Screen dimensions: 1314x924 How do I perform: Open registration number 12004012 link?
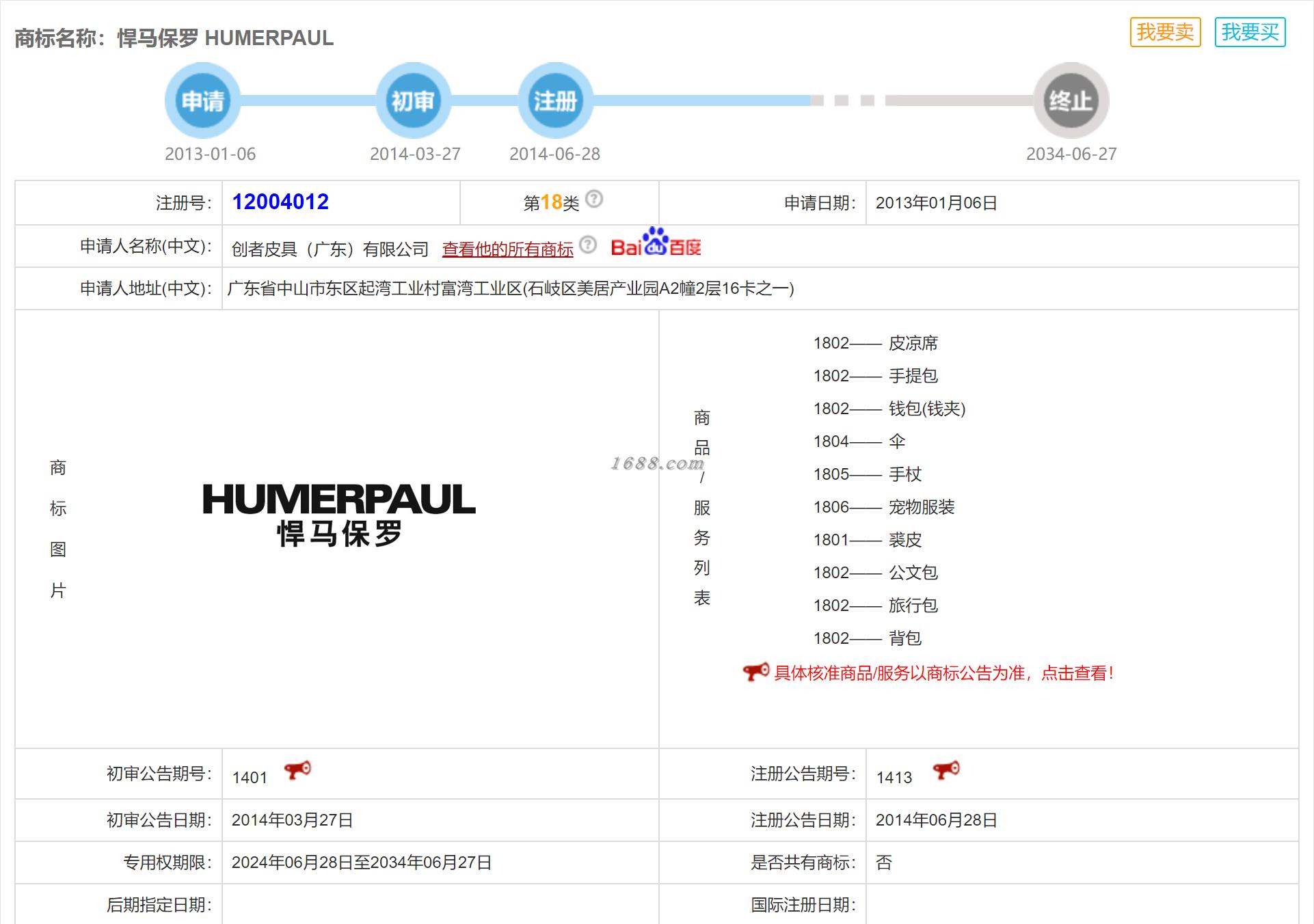[x=280, y=202]
